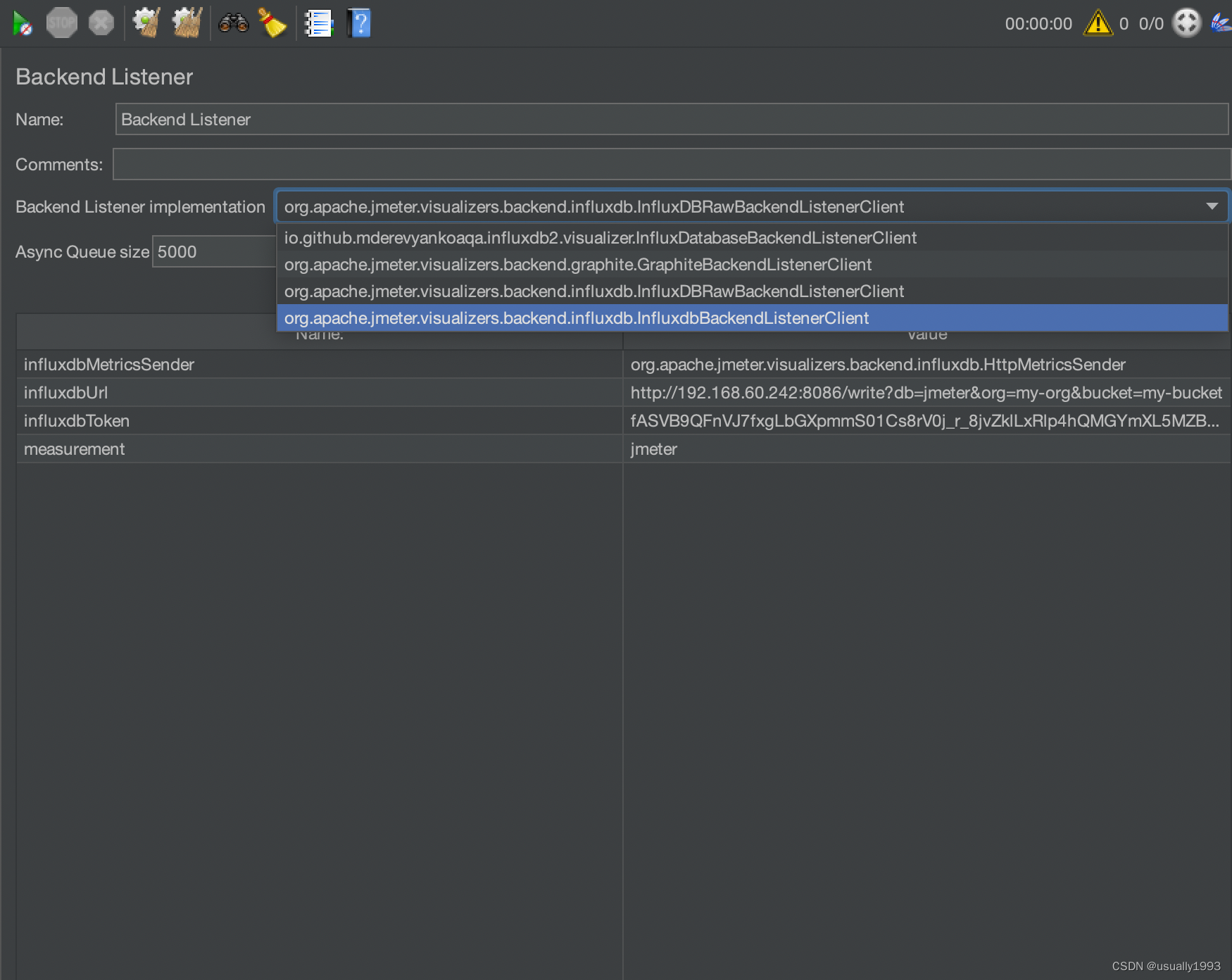
Task: Open Search with the binoculars icon
Action: 234,23
